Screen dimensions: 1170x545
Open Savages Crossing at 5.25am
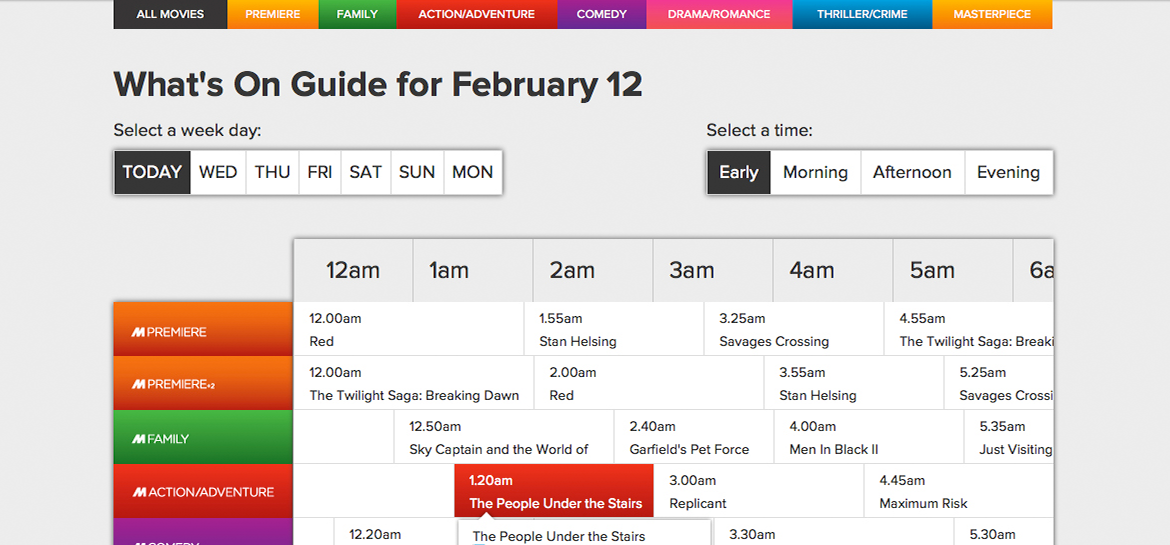click(999, 383)
